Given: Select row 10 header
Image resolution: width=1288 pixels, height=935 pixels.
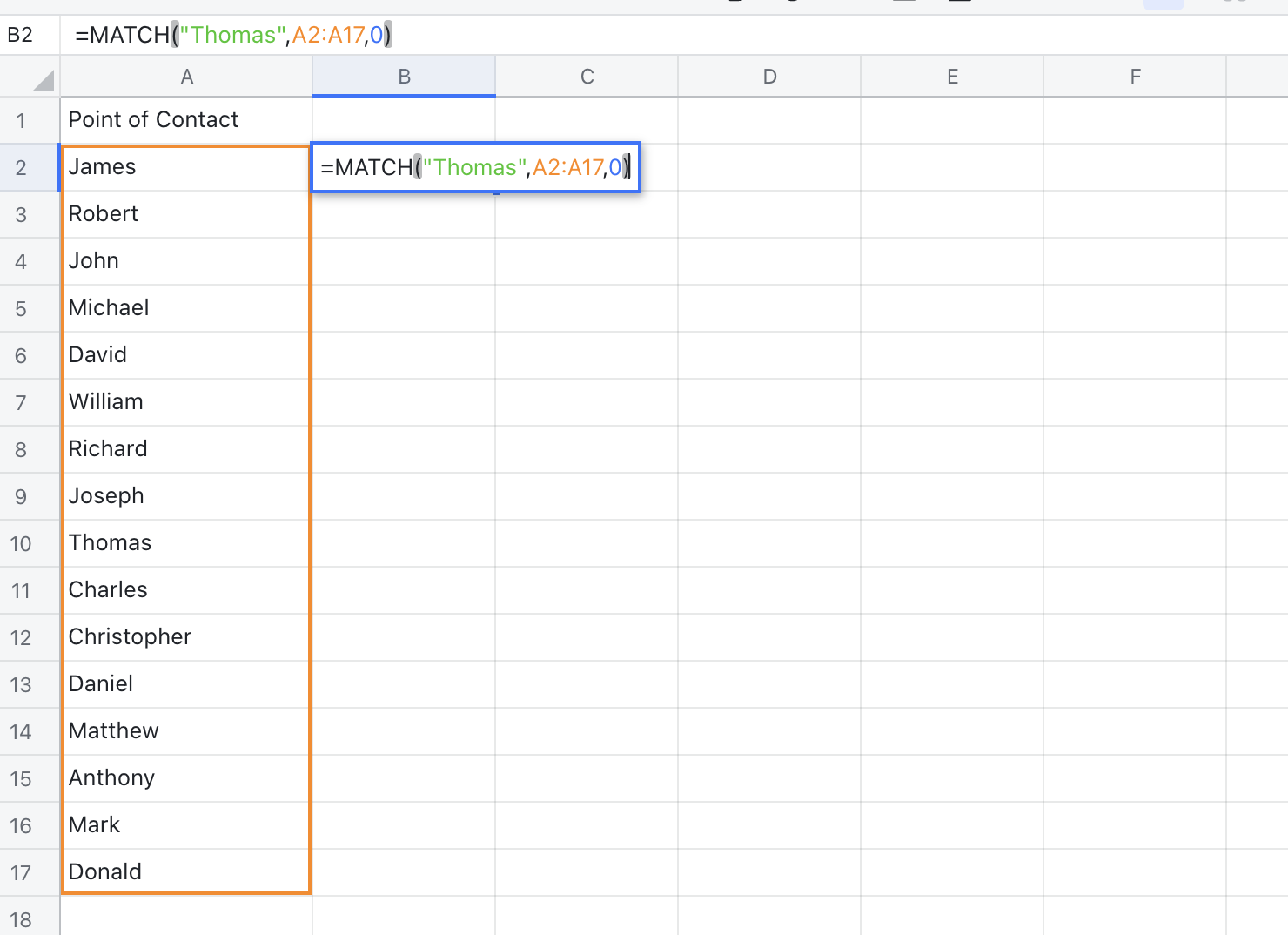Looking at the screenshot, I should coord(21,544).
